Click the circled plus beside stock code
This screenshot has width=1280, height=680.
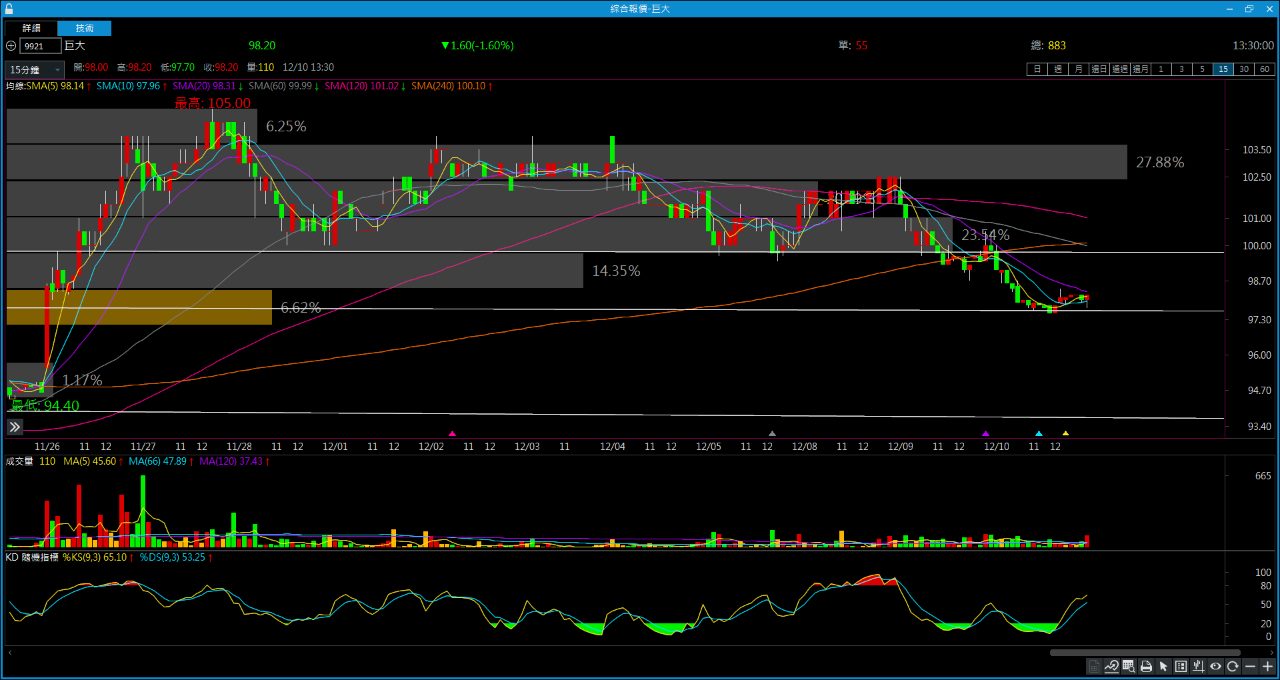pos(11,46)
